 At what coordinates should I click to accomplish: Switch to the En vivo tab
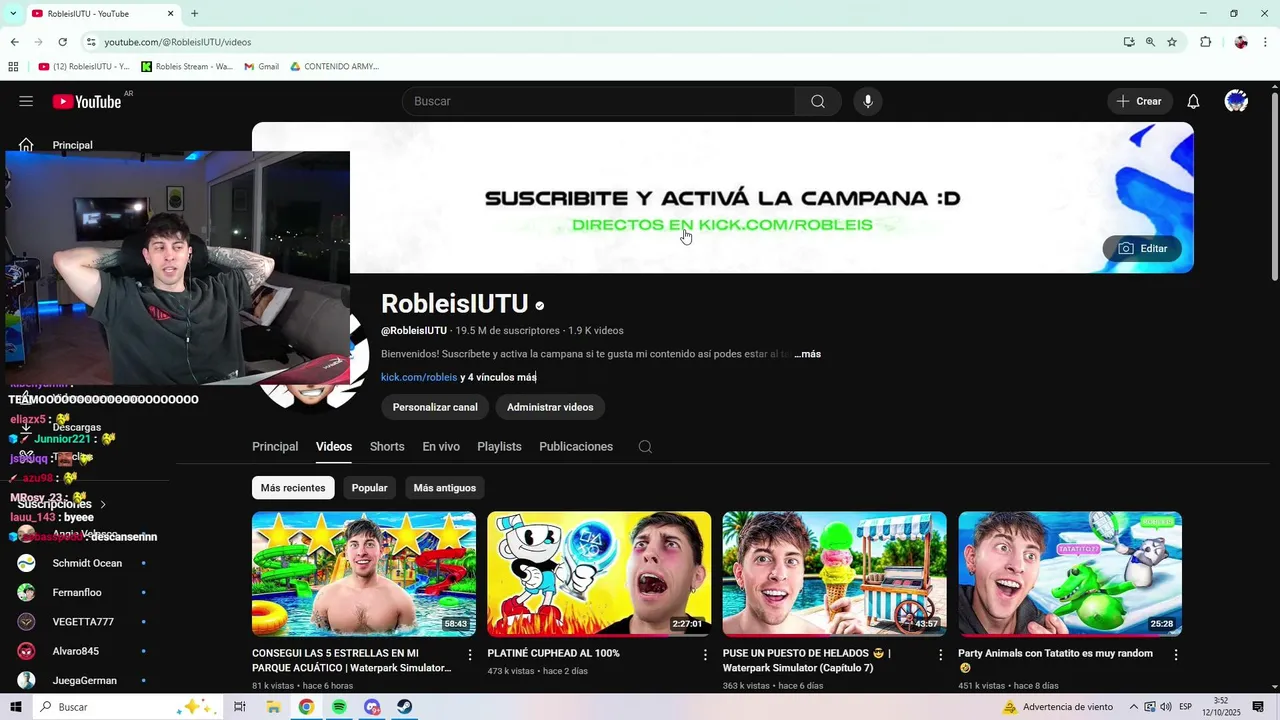[x=441, y=447]
